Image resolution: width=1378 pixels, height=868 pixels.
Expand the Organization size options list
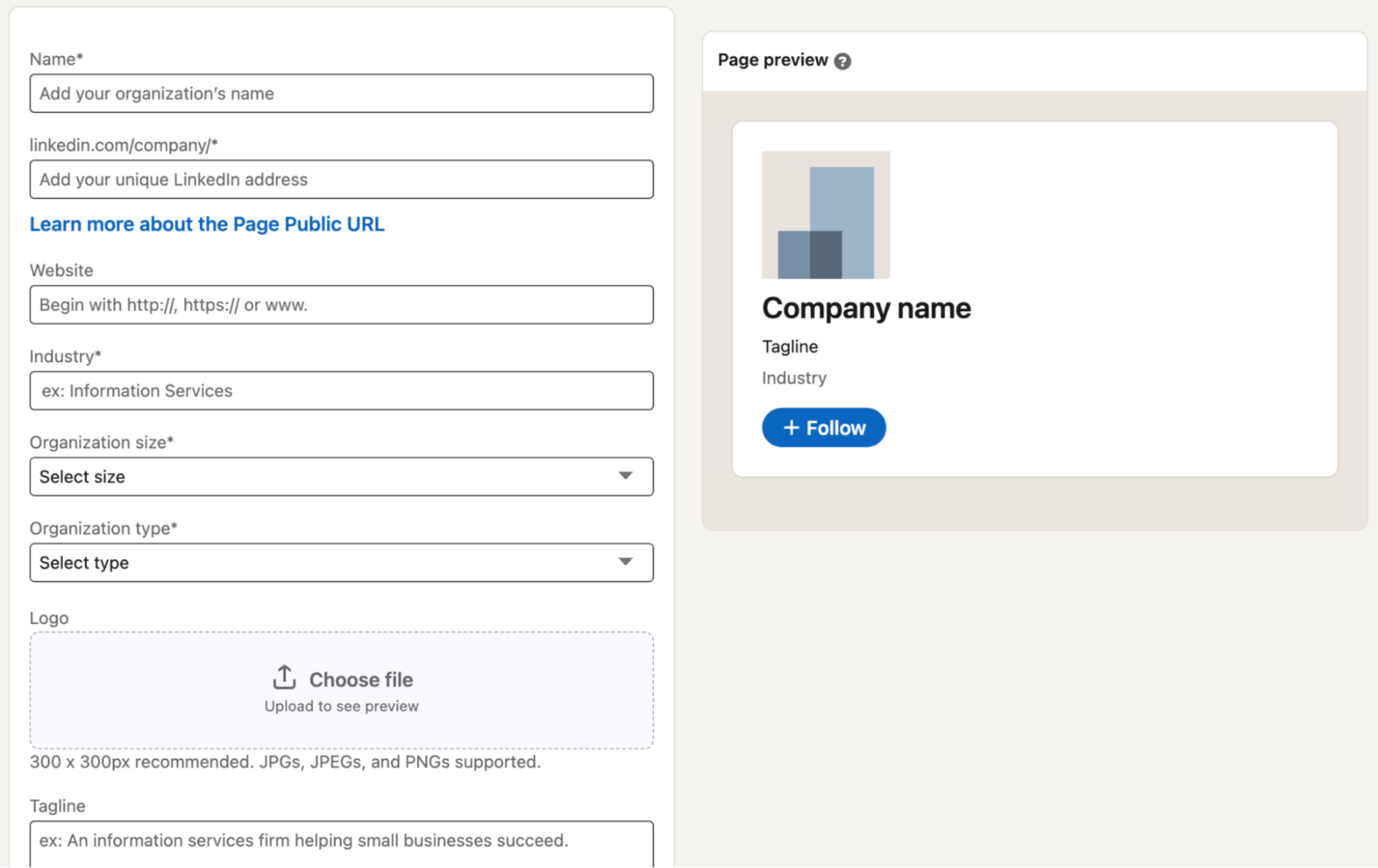coord(342,476)
